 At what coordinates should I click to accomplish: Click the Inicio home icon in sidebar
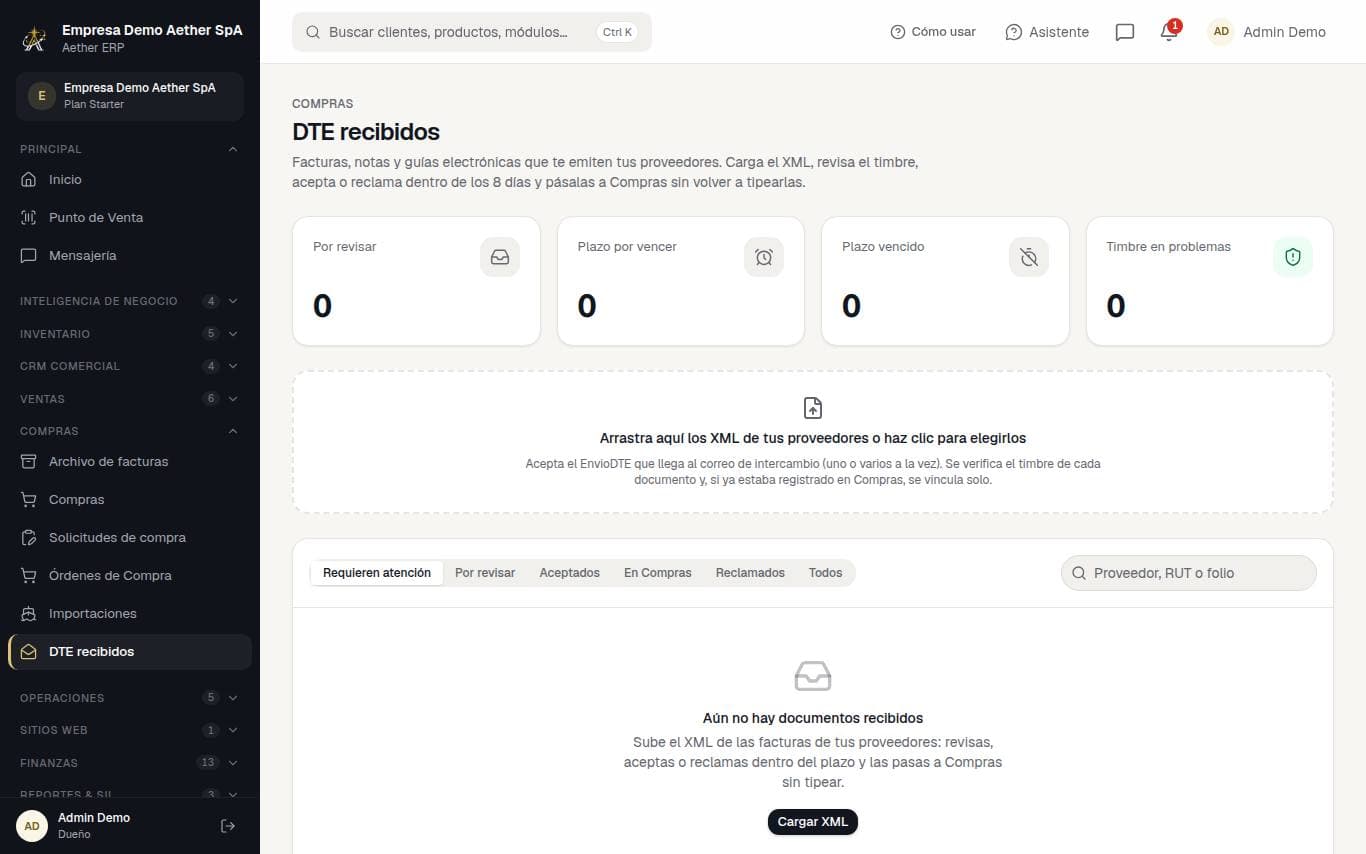tap(29, 180)
